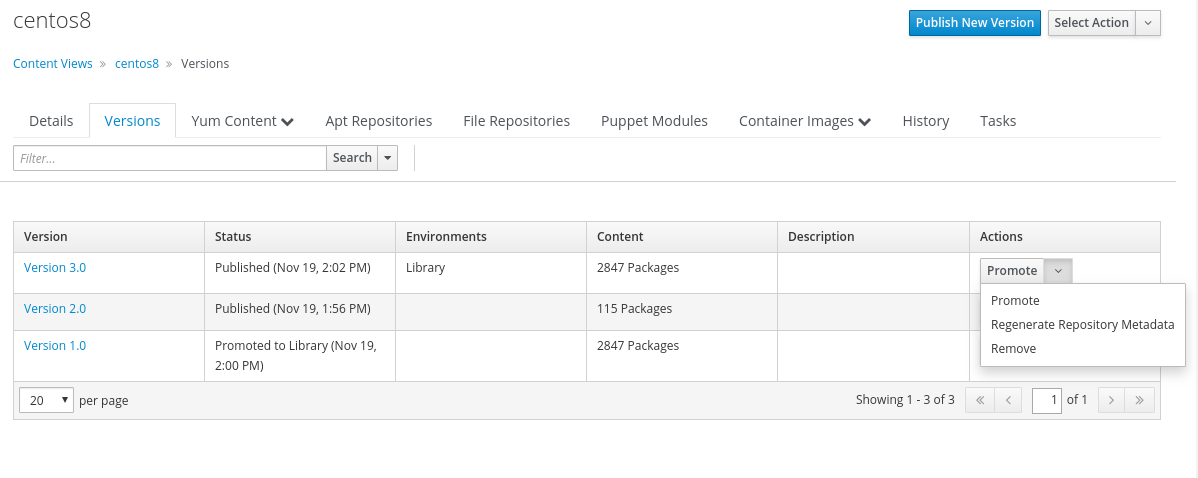
Task: Toggle the Promote actions dropdown chevron
Action: click(x=1058, y=270)
